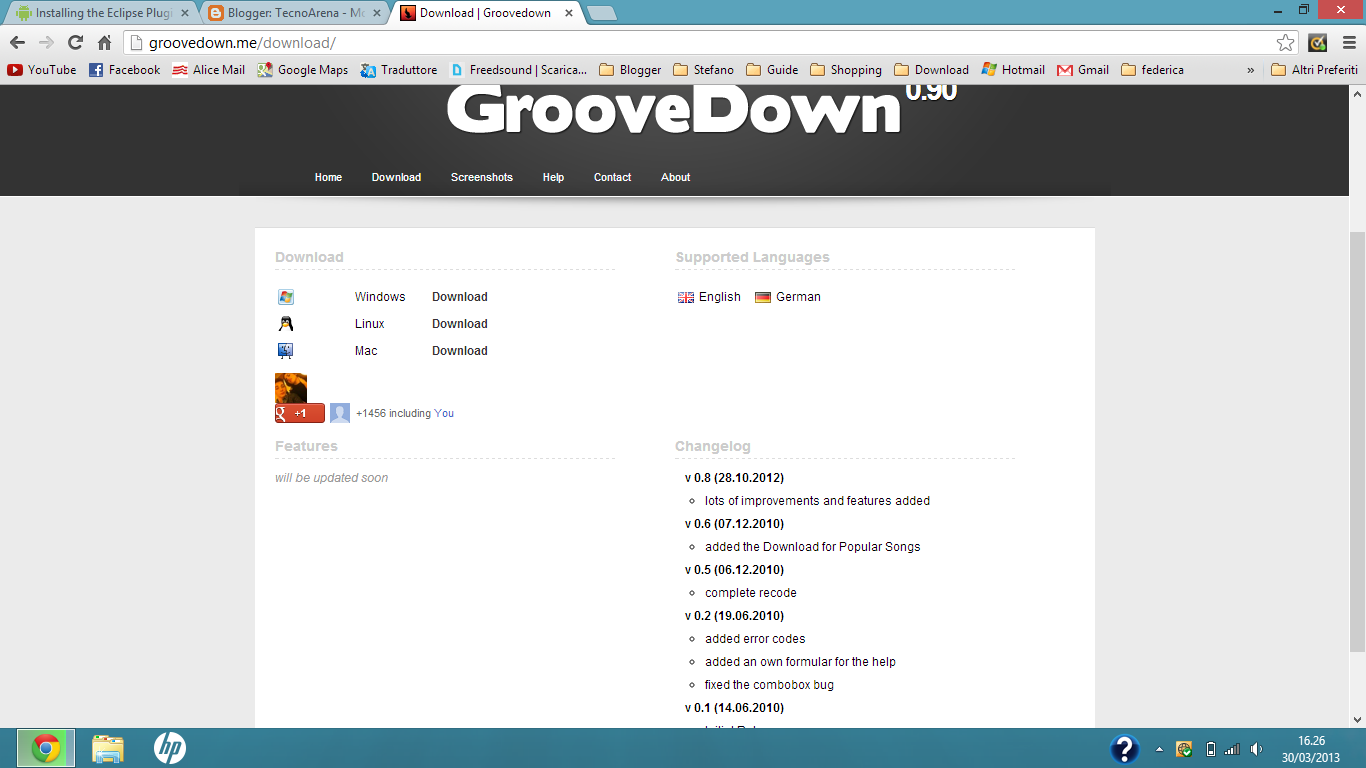The width and height of the screenshot is (1366, 768).
Task: Open the browser home page icon
Action: pyautogui.click(x=104, y=42)
